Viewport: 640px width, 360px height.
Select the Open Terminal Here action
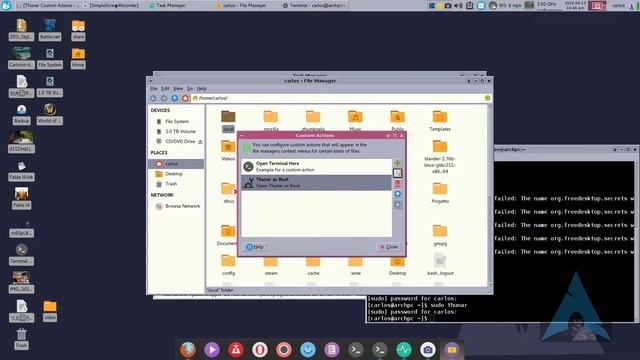click(316, 167)
